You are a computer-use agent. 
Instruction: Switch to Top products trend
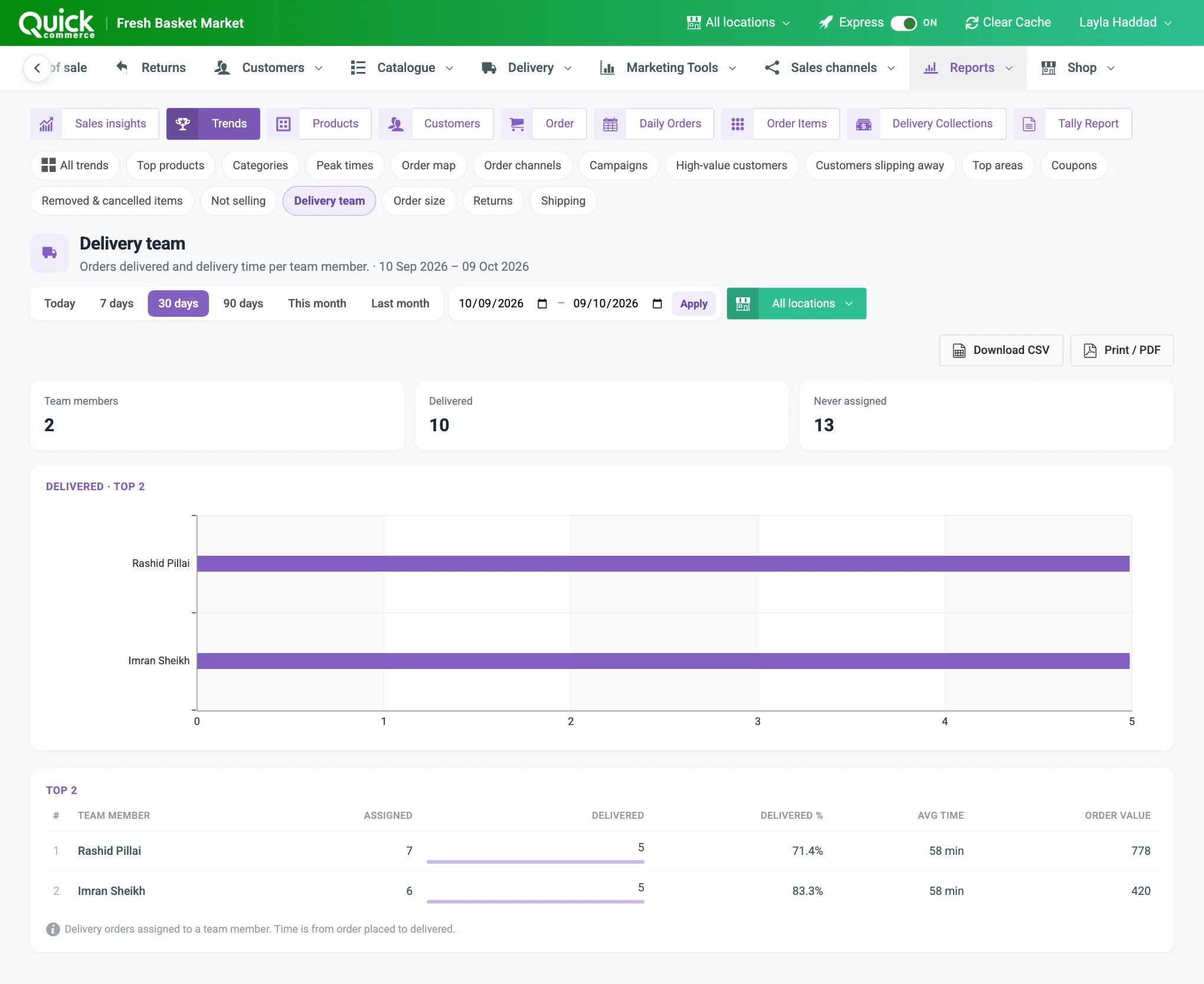click(x=171, y=166)
